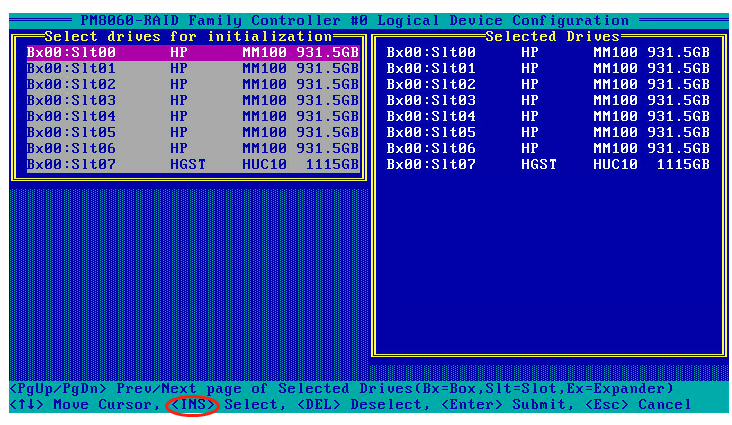Click the PM8060-RAID controller title bar text
This screenshot has width=732, height=425.
click(x=355, y=21)
